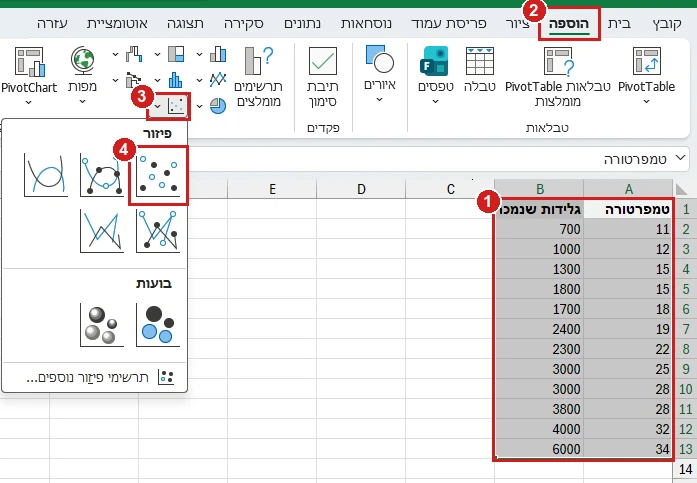Select column D header
The image size is (697, 483).
361,189
